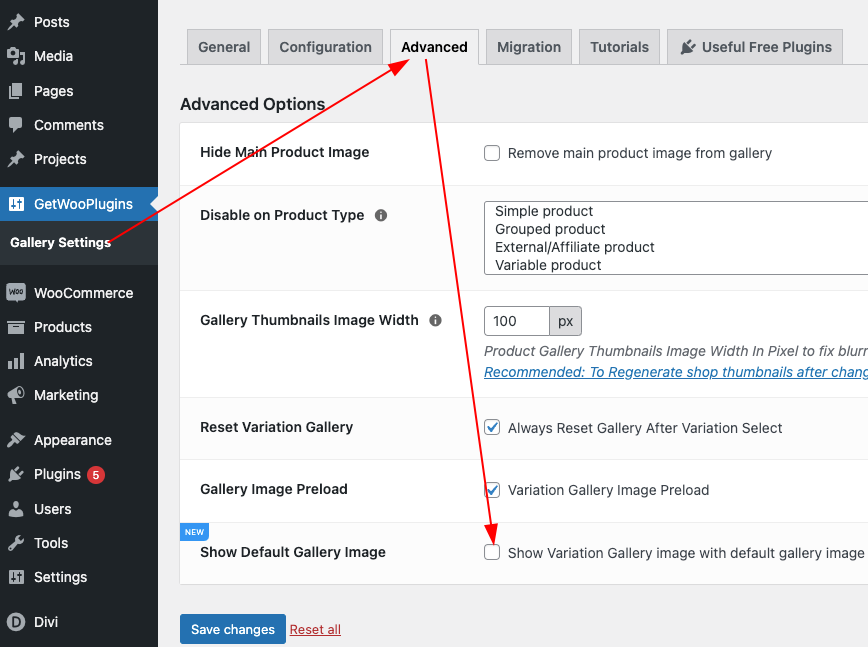
Task: Switch to the General tab
Action: click(x=224, y=47)
